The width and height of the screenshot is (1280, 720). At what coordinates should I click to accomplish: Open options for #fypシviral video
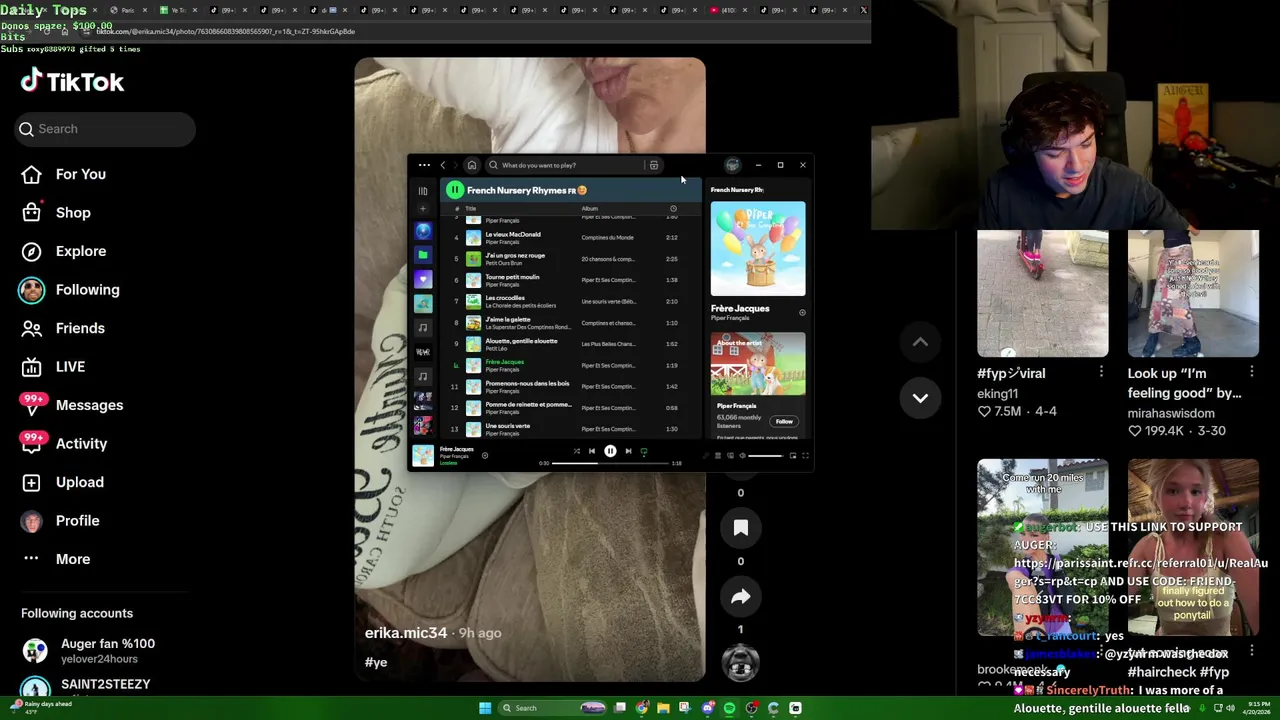(1101, 372)
